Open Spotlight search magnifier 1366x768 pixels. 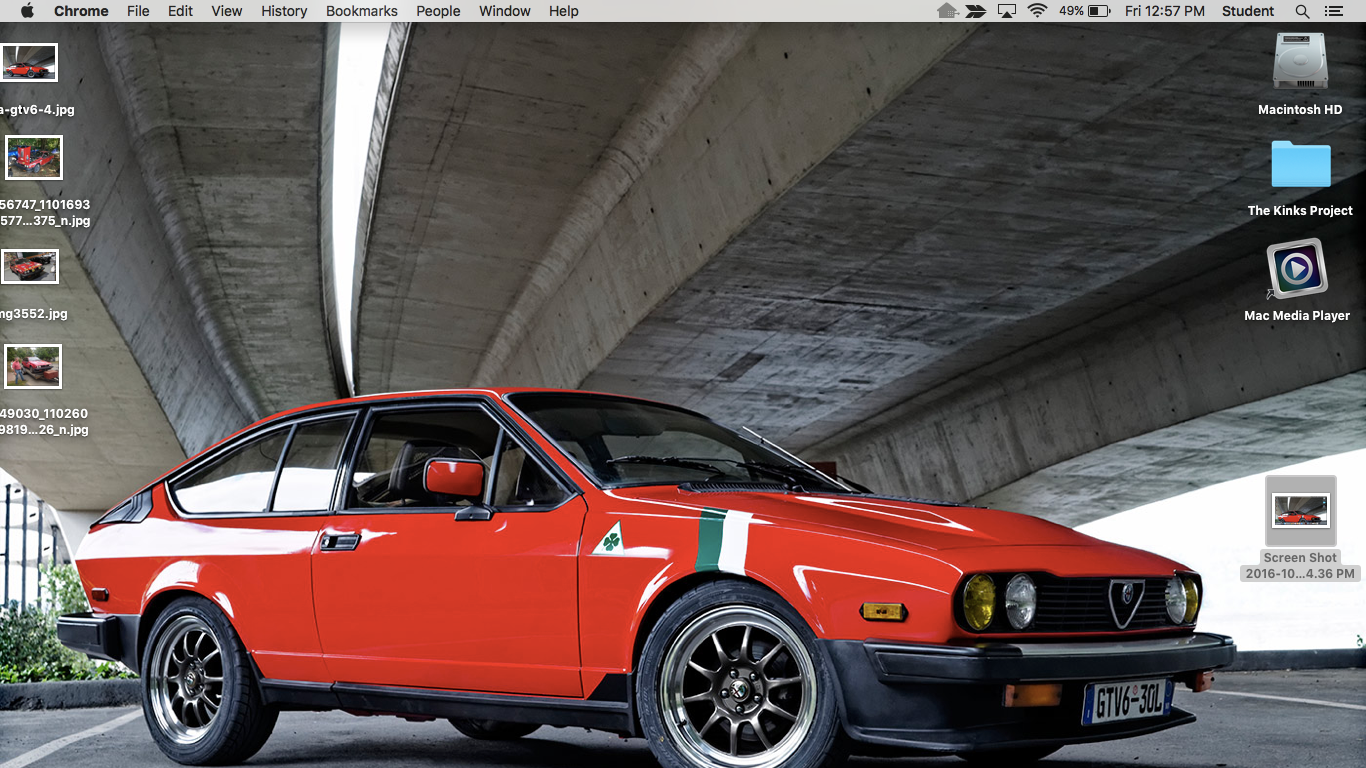tap(1302, 11)
